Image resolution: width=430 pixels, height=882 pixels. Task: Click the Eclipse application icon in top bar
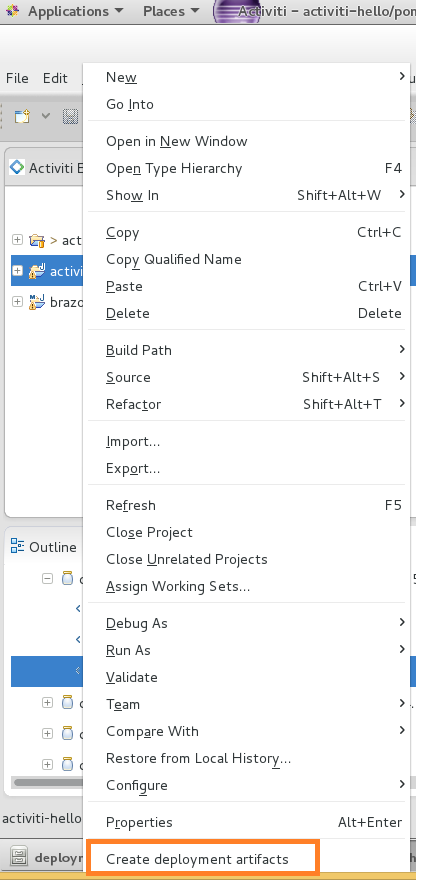coord(237,11)
